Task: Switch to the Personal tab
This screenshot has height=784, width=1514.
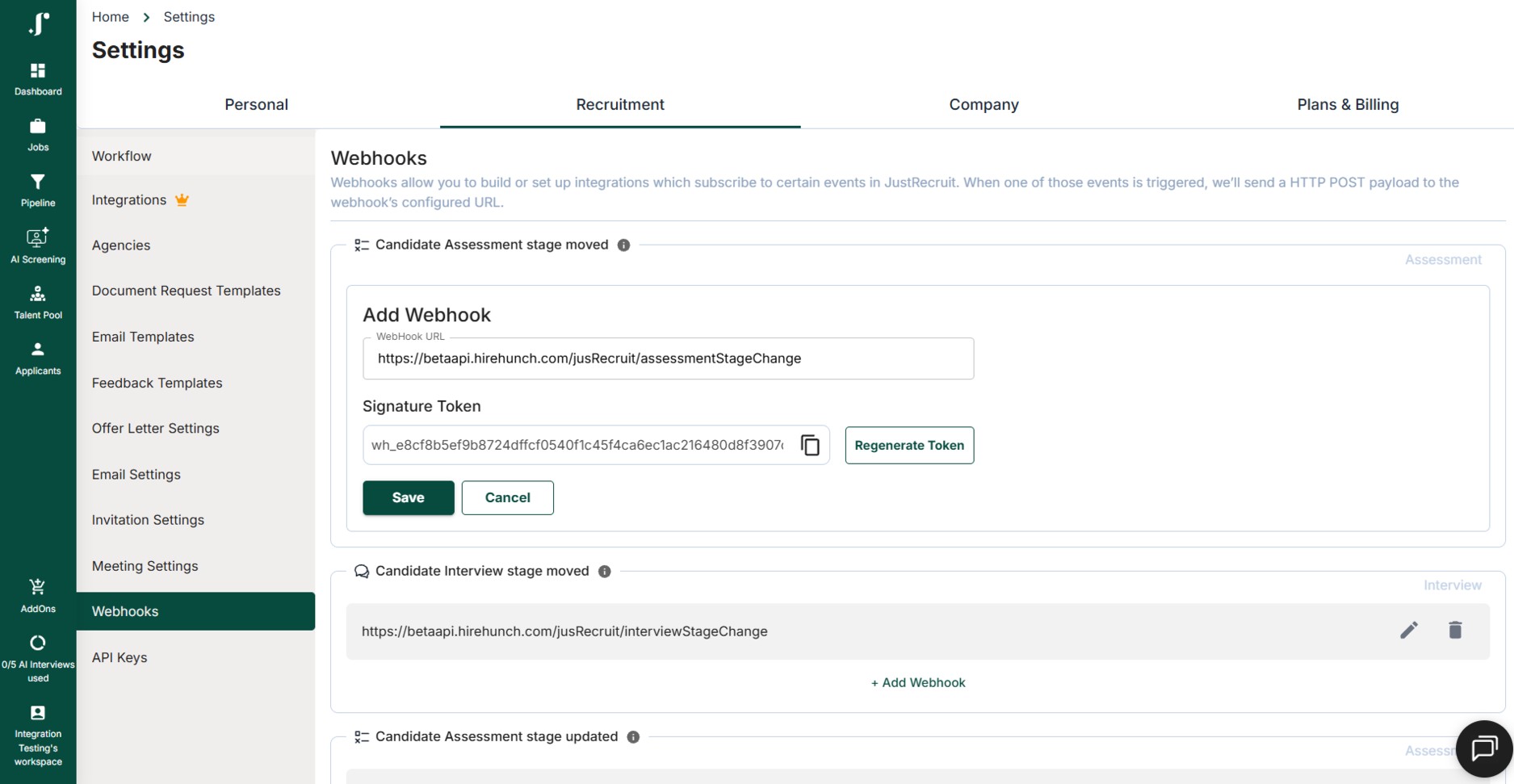Action: point(257,105)
